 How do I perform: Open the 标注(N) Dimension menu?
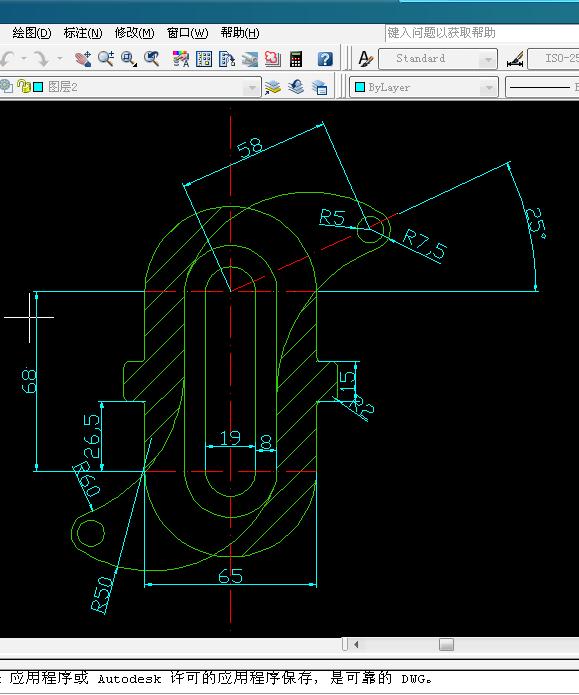point(83,33)
